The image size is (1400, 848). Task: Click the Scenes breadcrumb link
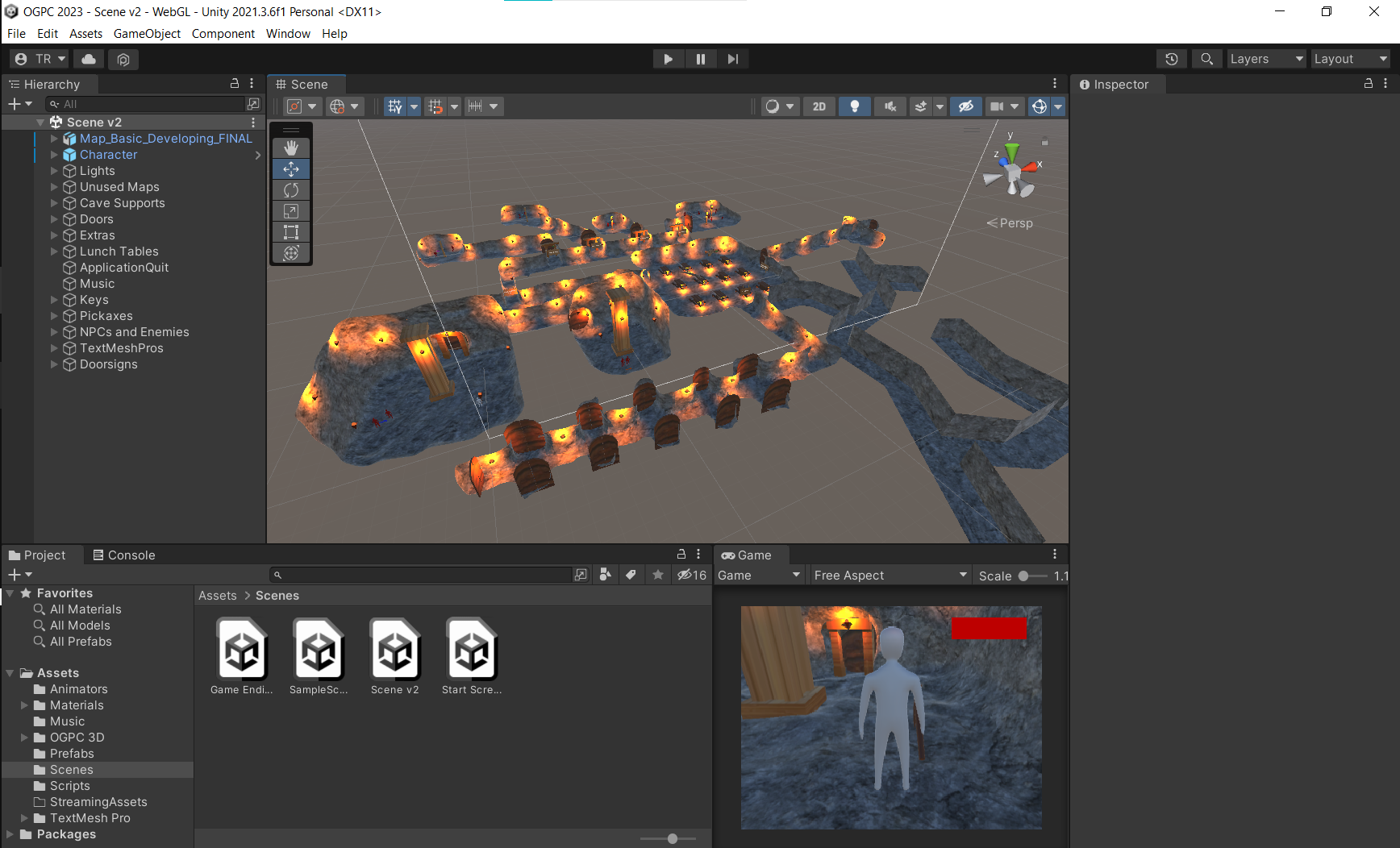coord(277,596)
